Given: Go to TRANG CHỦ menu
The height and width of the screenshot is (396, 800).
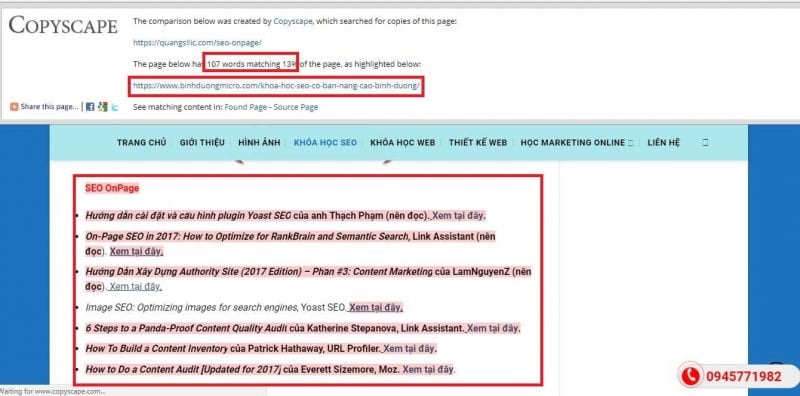Looking at the screenshot, I should pos(141,143).
